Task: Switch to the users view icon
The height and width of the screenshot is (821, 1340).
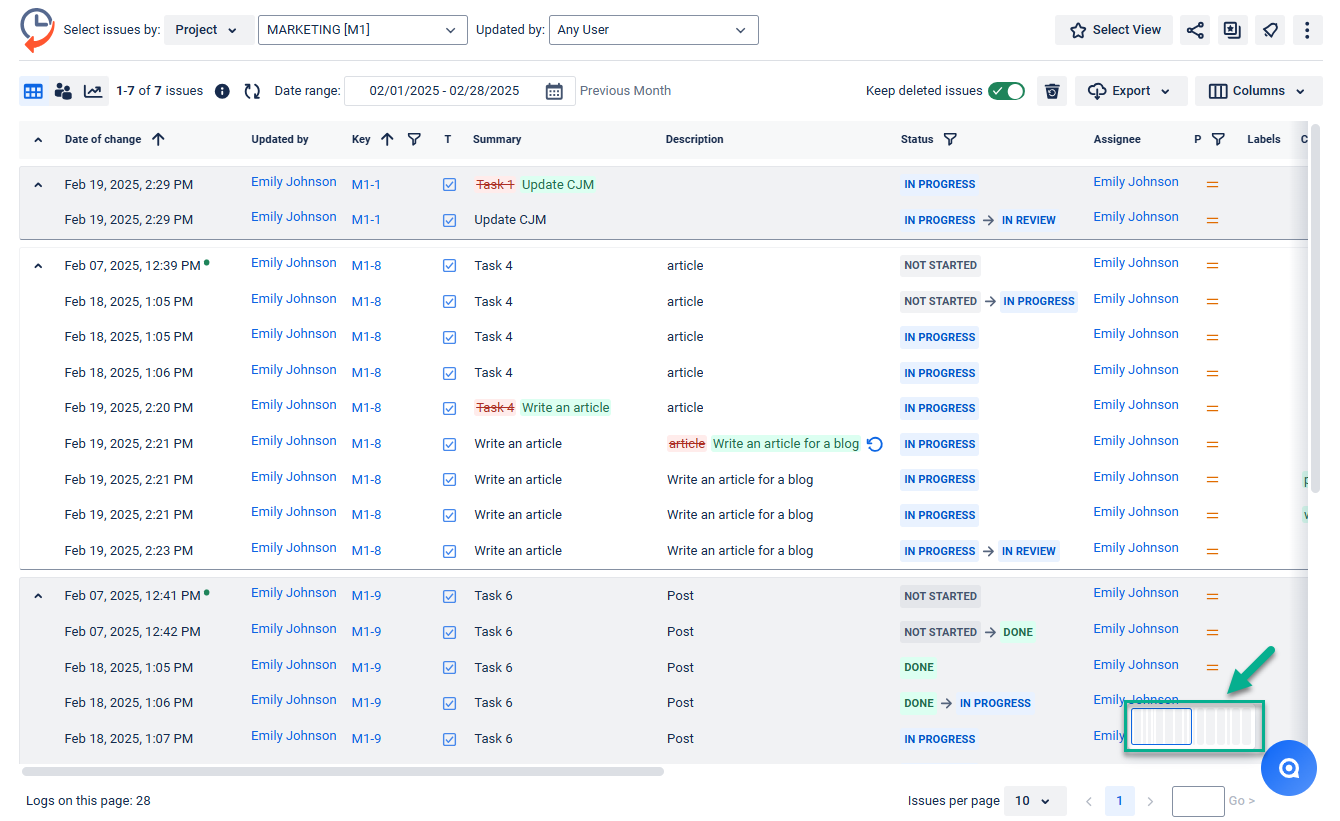Action: coord(63,91)
